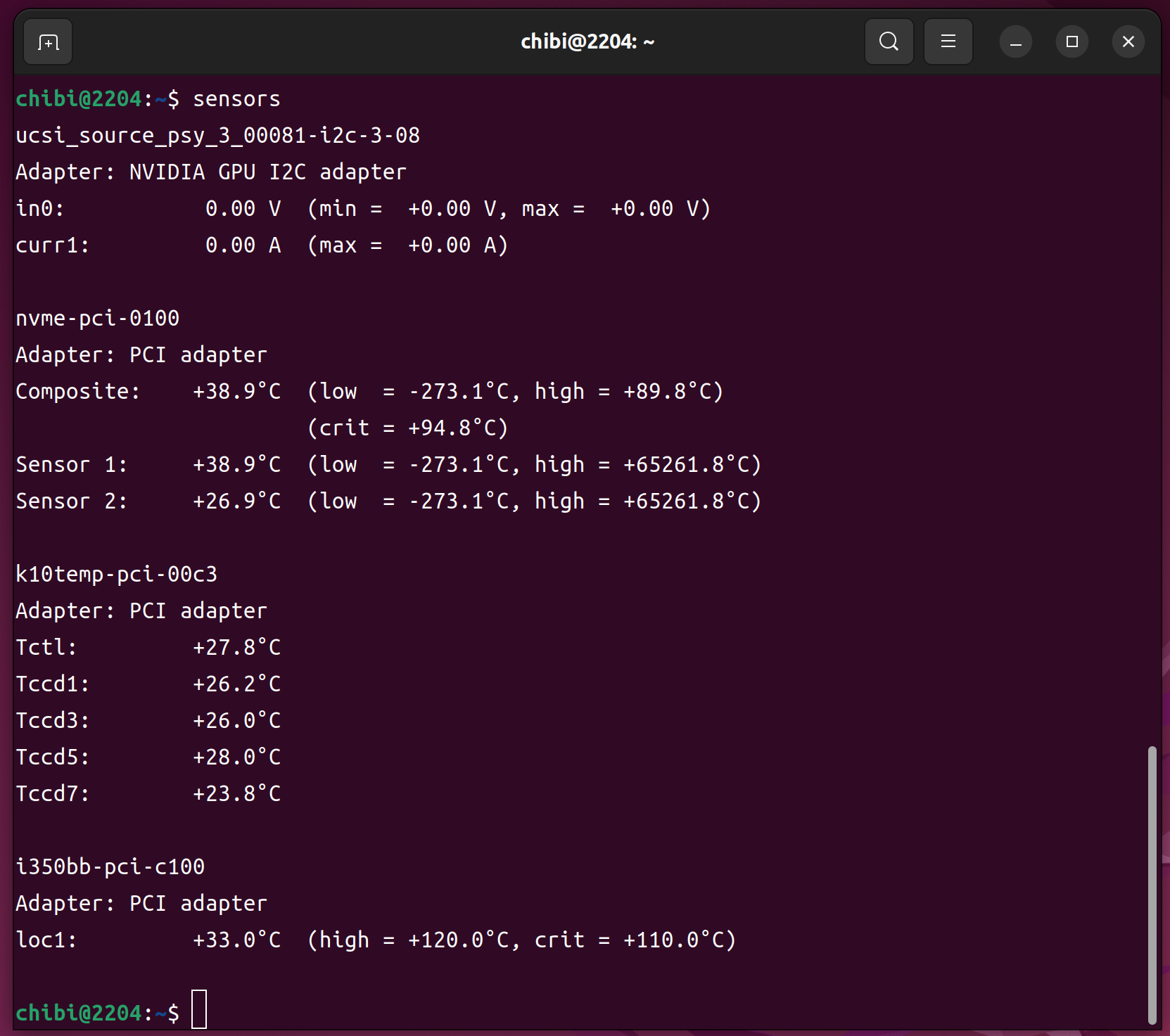This screenshot has height=1036, width=1170.
Task: Close the terminal window
Action: [x=1128, y=42]
